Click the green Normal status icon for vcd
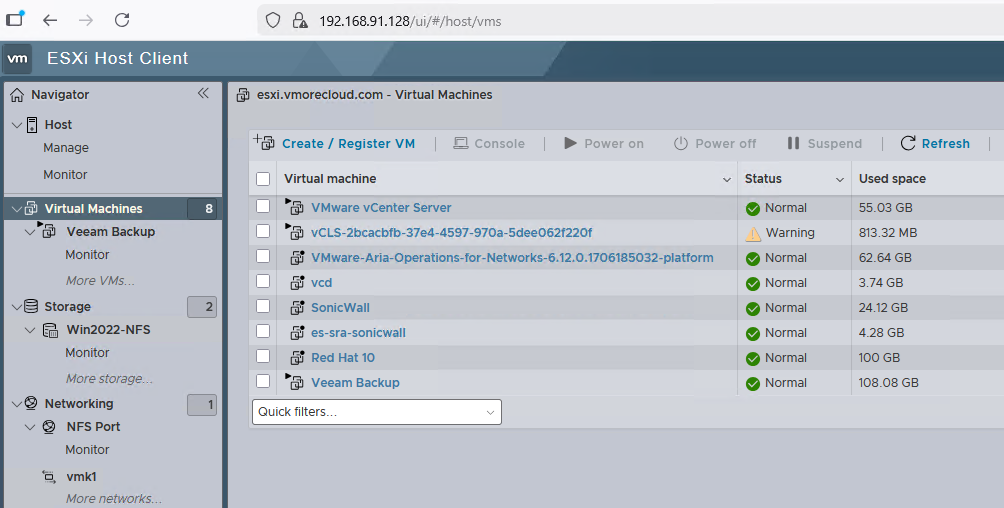The height and width of the screenshot is (508, 1004). (x=753, y=284)
